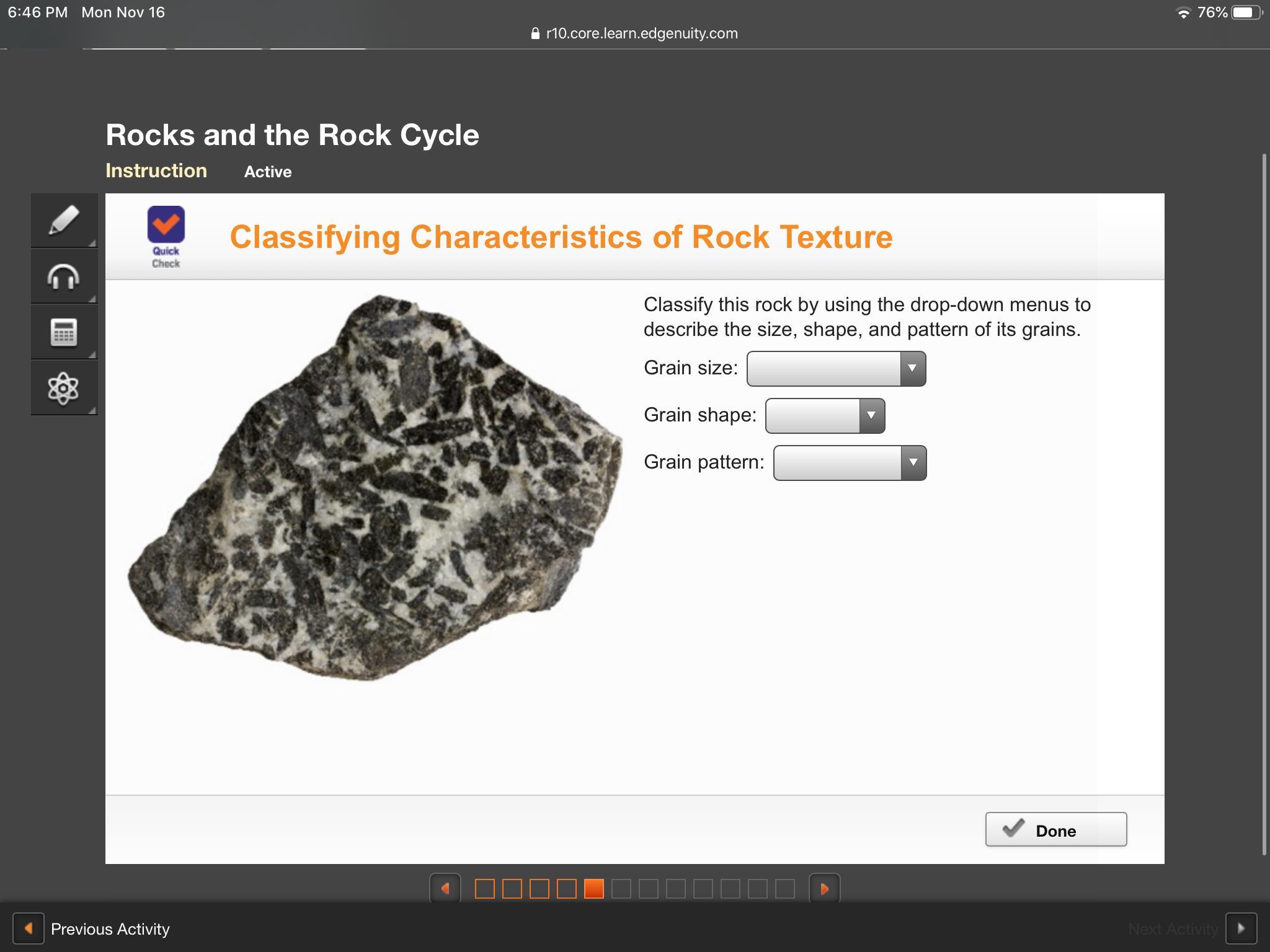Image resolution: width=1270 pixels, height=952 pixels.
Task: Jump to the first slide marker
Action: coord(485,889)
